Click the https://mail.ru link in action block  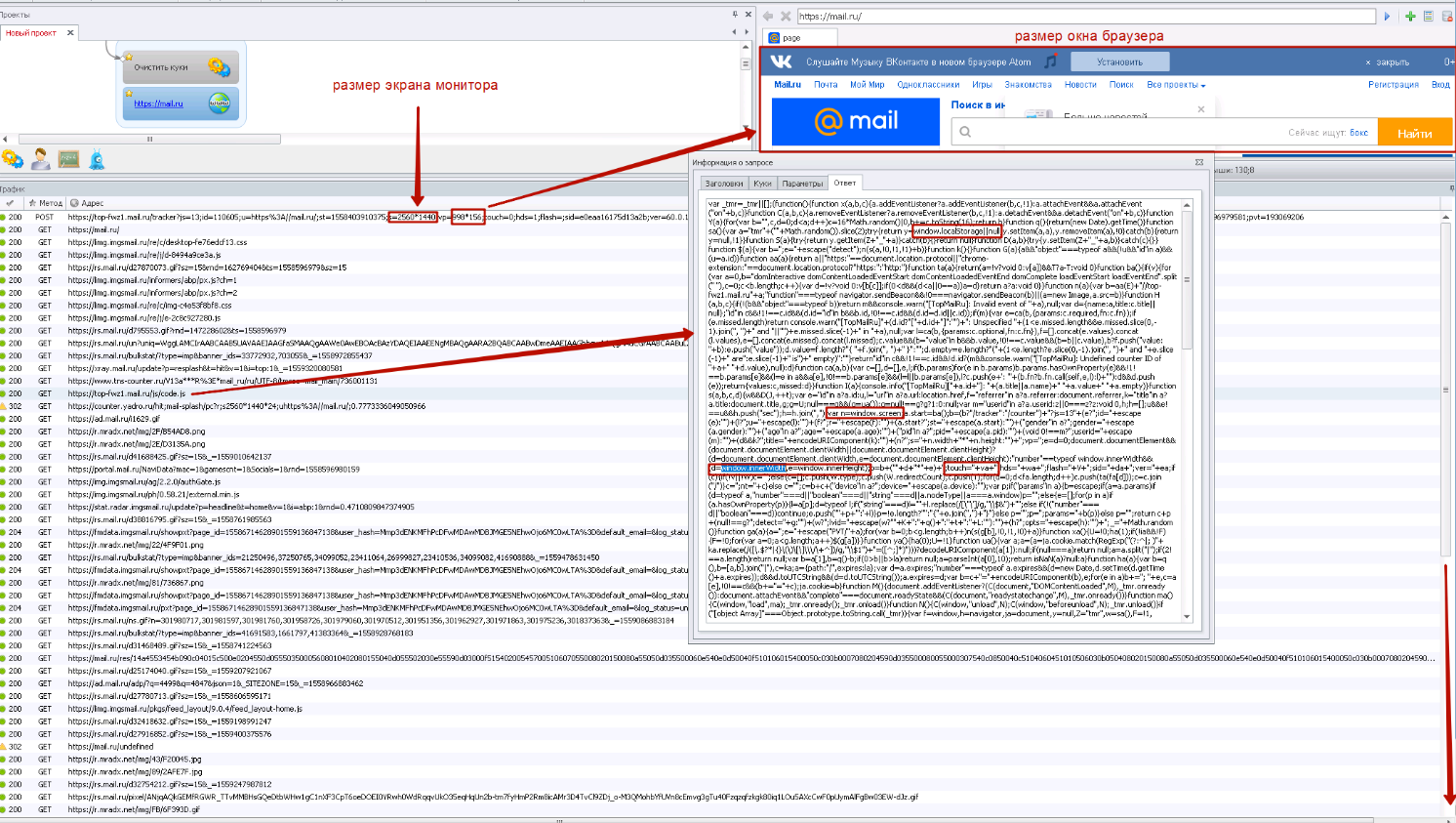click(x=158, y=103)
